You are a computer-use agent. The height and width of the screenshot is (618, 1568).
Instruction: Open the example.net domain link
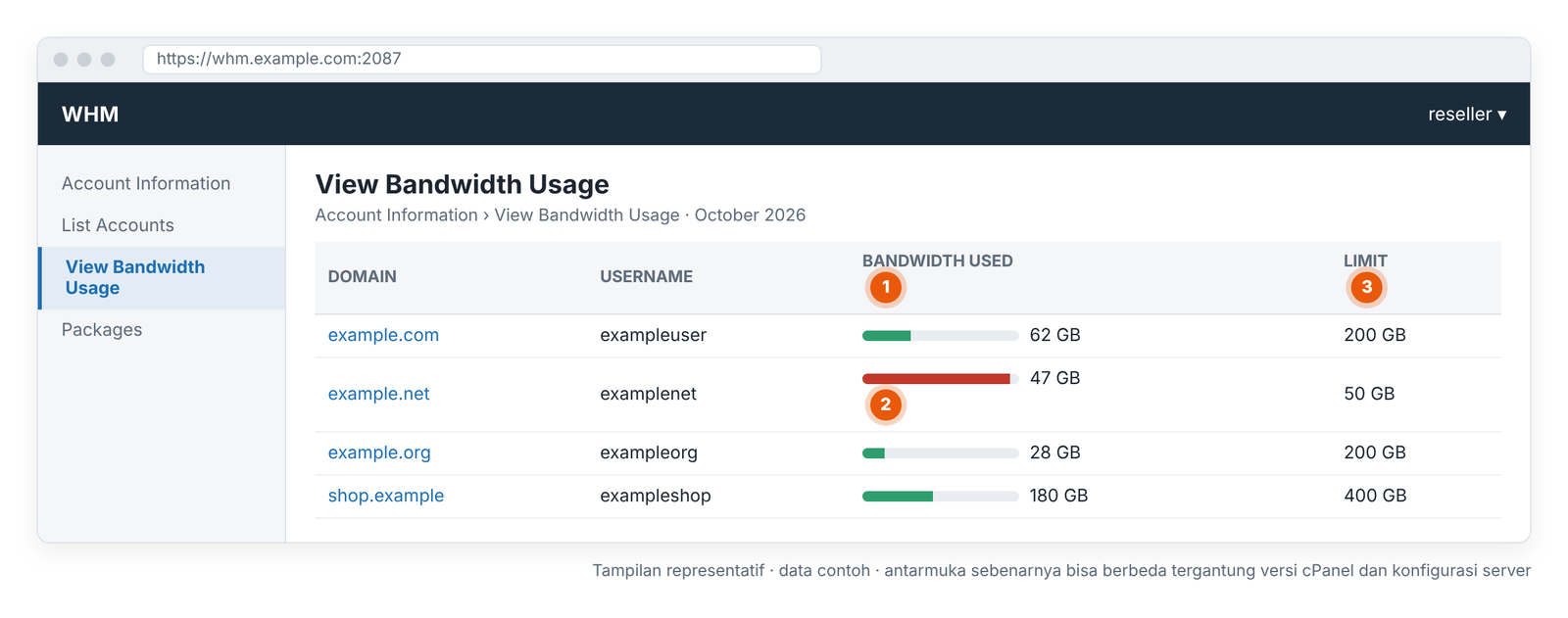[378, 394]
